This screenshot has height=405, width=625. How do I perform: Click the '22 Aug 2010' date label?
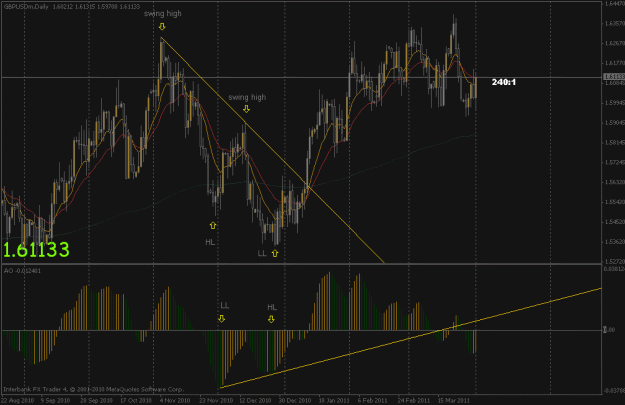pos(18,400)
